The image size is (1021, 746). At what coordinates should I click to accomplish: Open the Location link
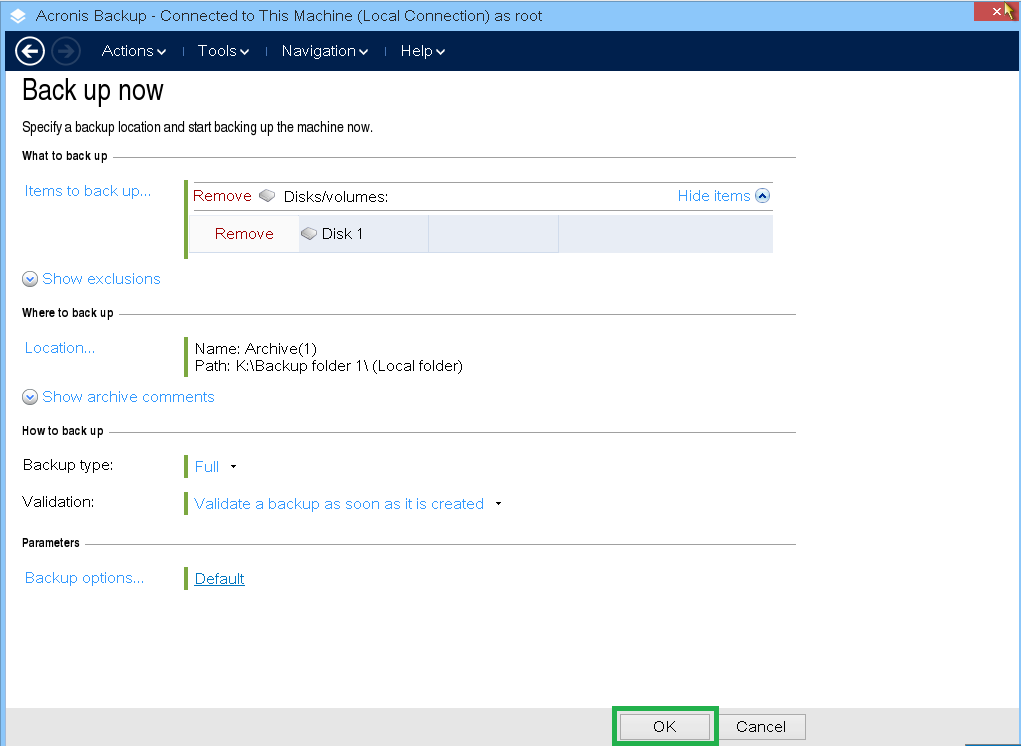60,348
